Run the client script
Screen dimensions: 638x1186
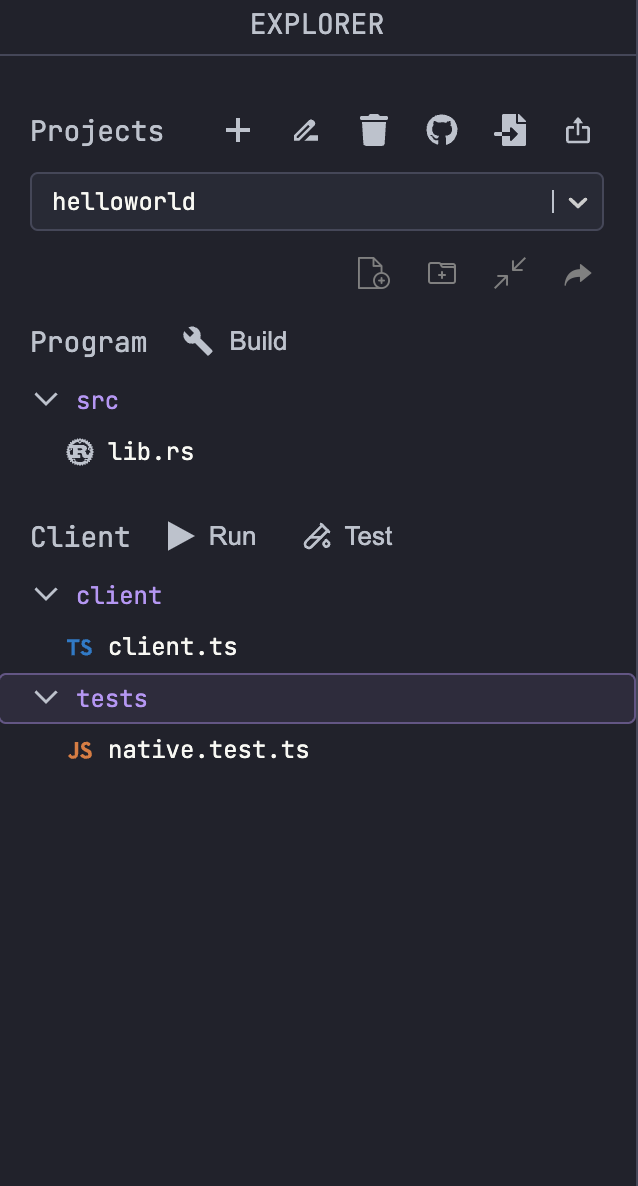point(212,537)
